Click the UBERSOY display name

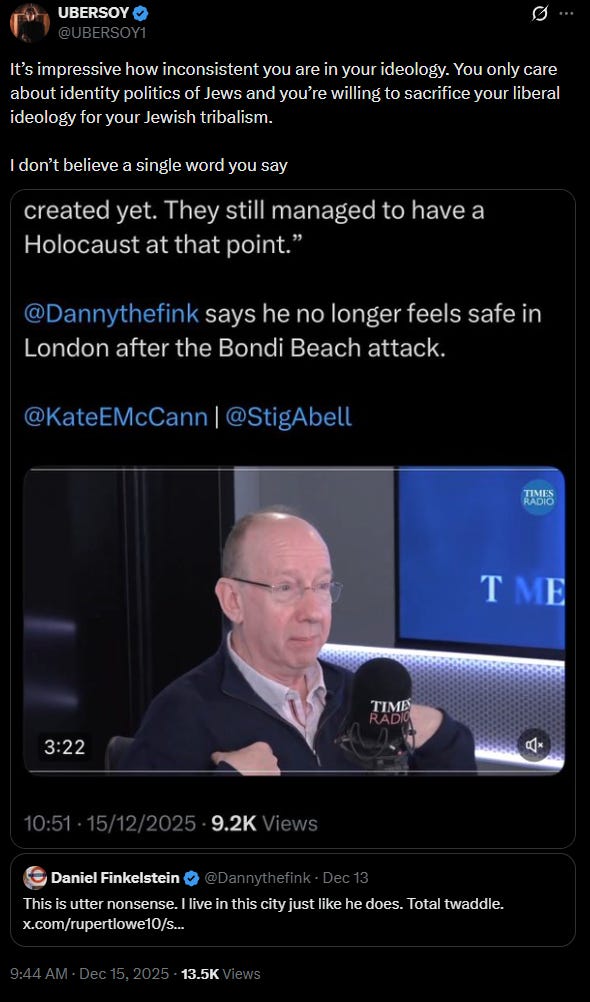(93, 13)
